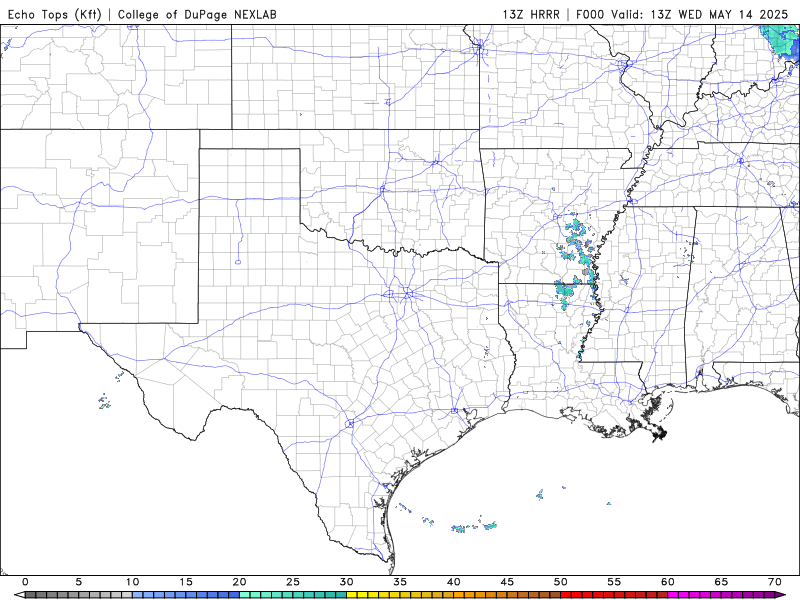Click the teal echo area in the top-right corner

(781, 41)
